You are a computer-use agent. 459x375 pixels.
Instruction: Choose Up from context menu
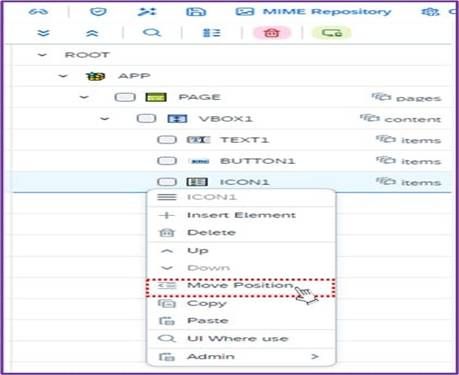(x=241, y=251)
